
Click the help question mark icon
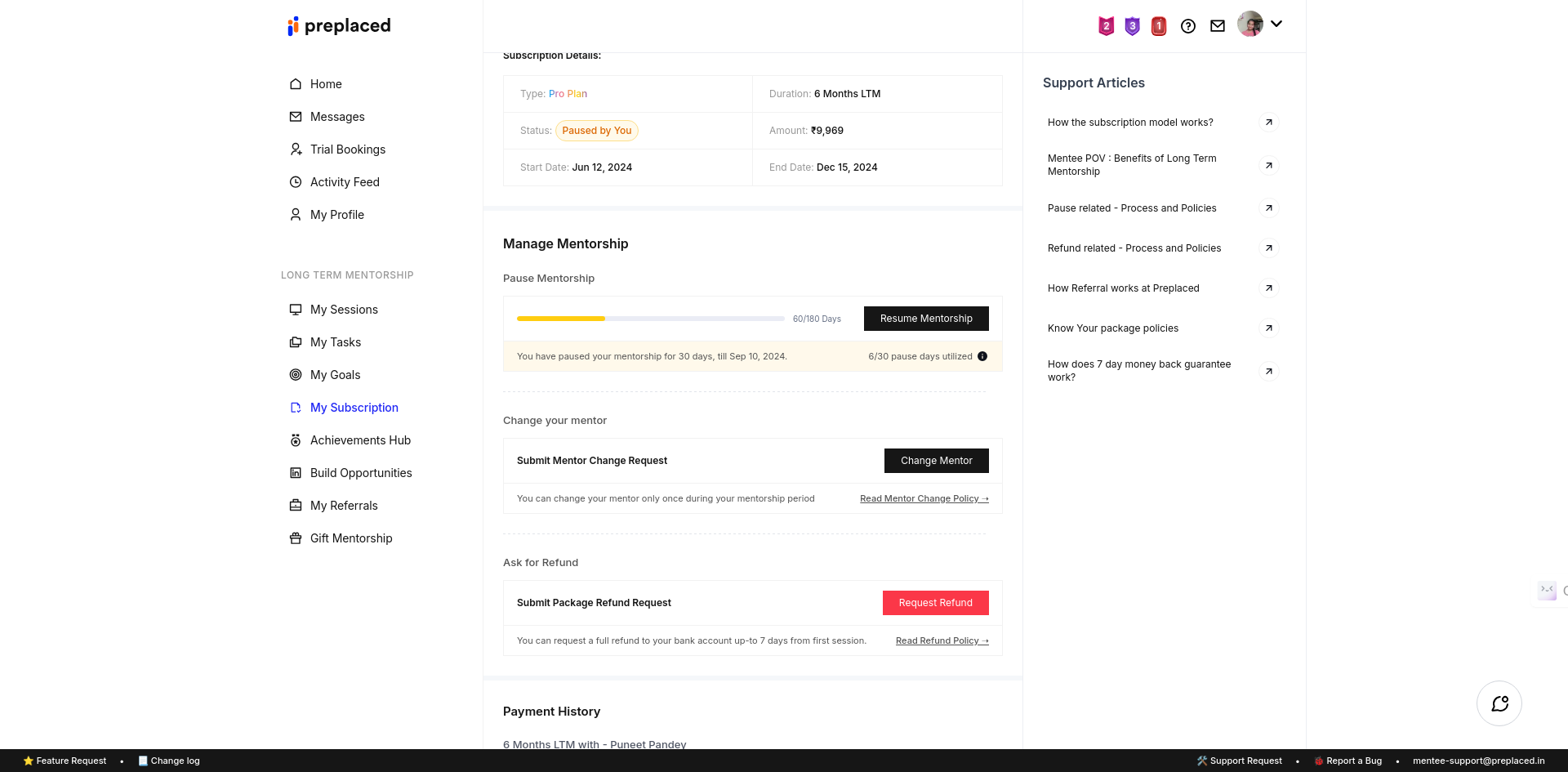pyautogui.click(x=1188, y=26)
